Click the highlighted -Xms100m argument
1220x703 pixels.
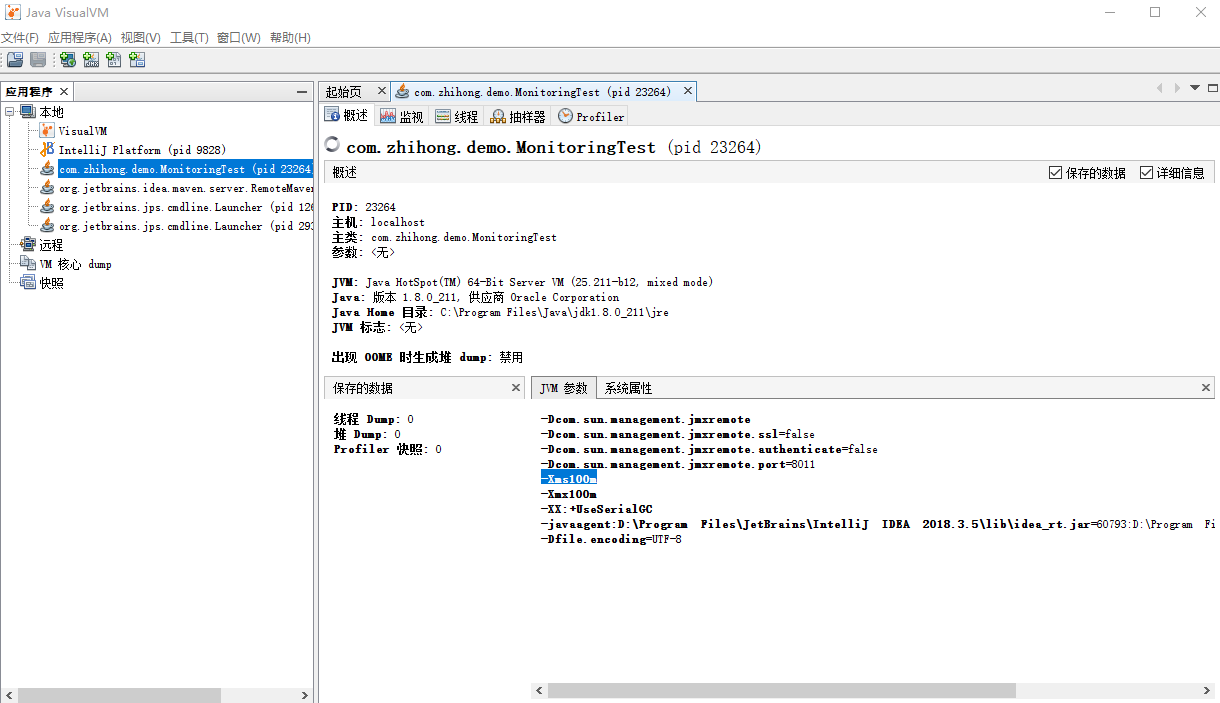tap(568, 479)
